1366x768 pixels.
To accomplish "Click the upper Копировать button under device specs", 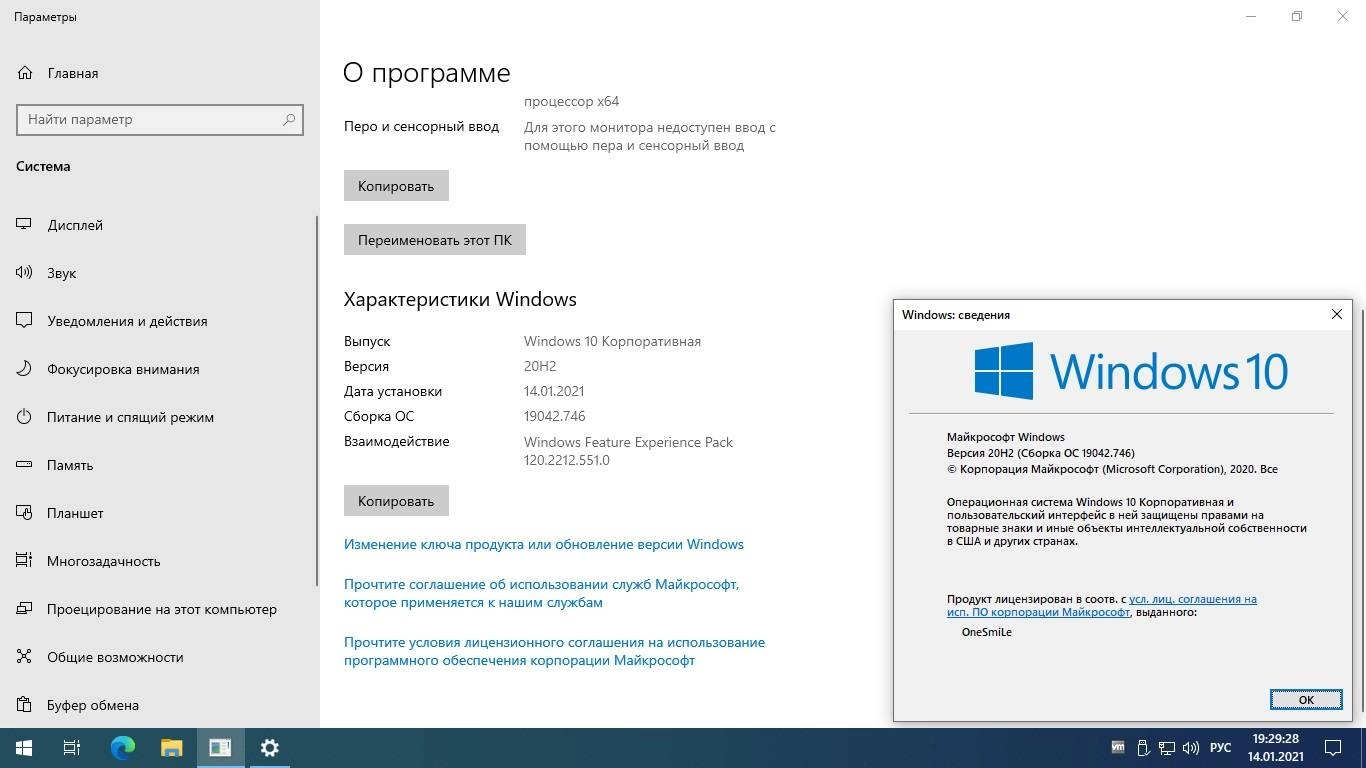I will 396,186.
